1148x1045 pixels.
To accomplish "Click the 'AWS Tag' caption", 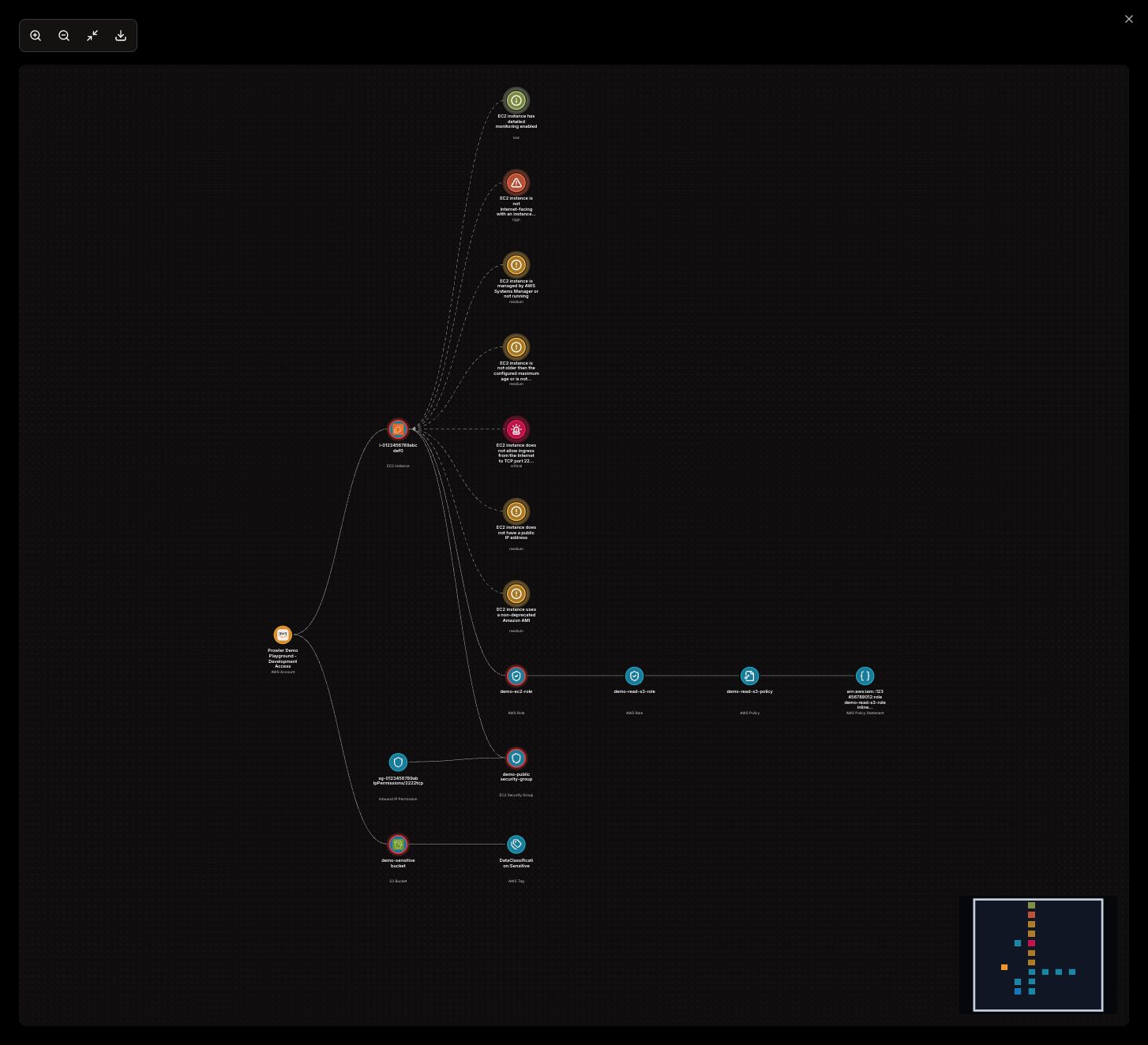I will point(516,881).
